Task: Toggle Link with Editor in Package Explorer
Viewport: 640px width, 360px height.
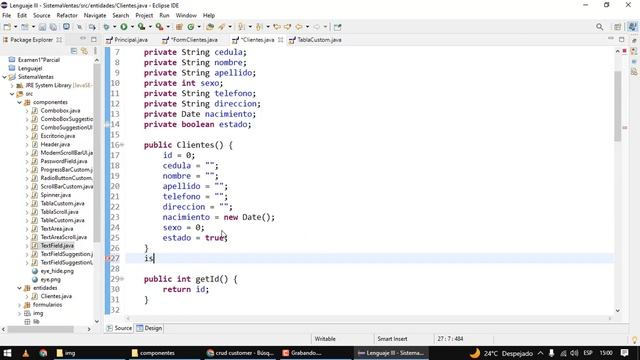Action: point(84,51)
